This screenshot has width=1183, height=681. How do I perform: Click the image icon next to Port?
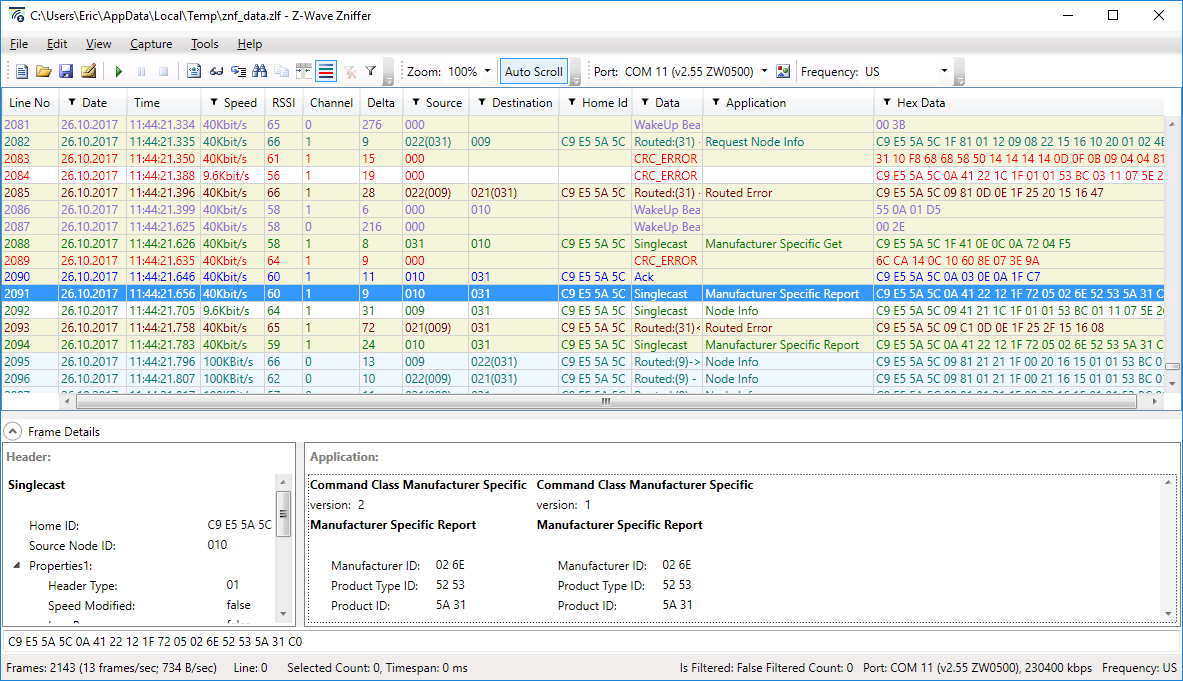coord(783,72)
